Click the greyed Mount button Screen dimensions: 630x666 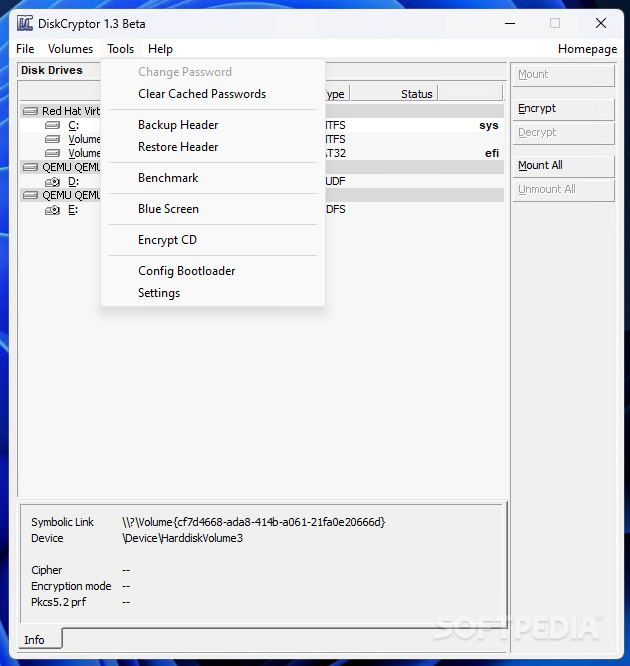coord(563,75)
